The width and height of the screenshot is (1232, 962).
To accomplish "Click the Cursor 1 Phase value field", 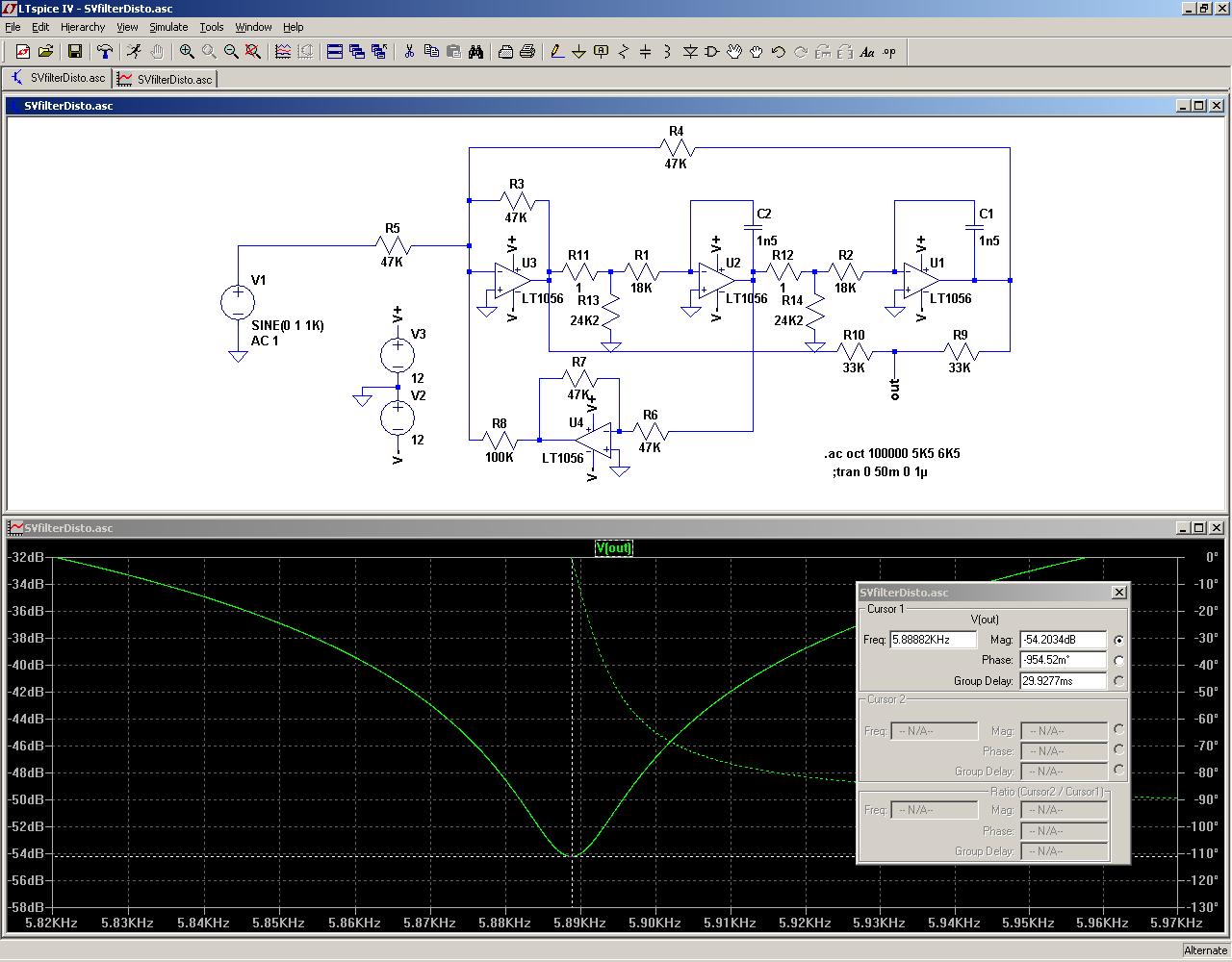I will [1063, 661].
